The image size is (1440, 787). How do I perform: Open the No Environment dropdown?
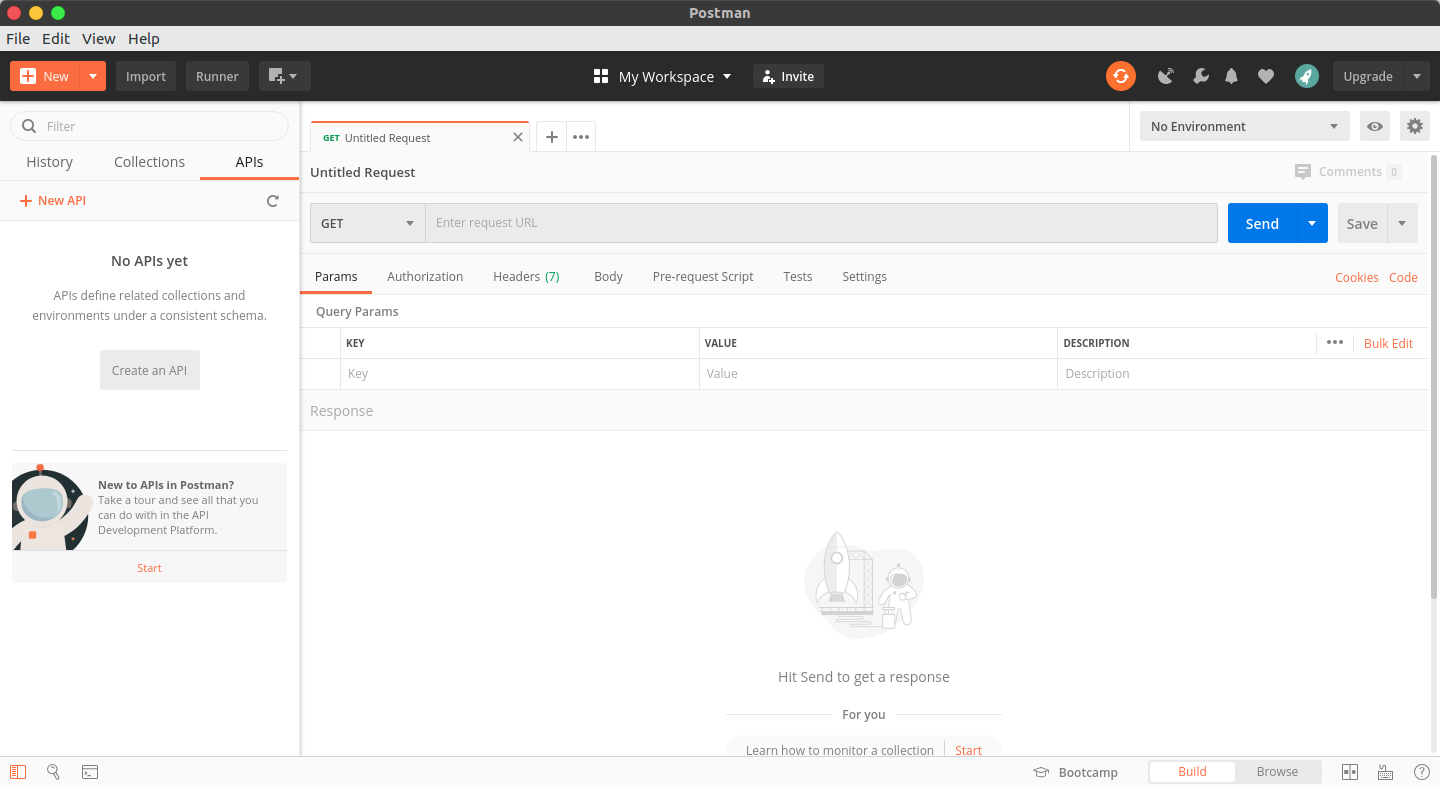[1244, 126]
